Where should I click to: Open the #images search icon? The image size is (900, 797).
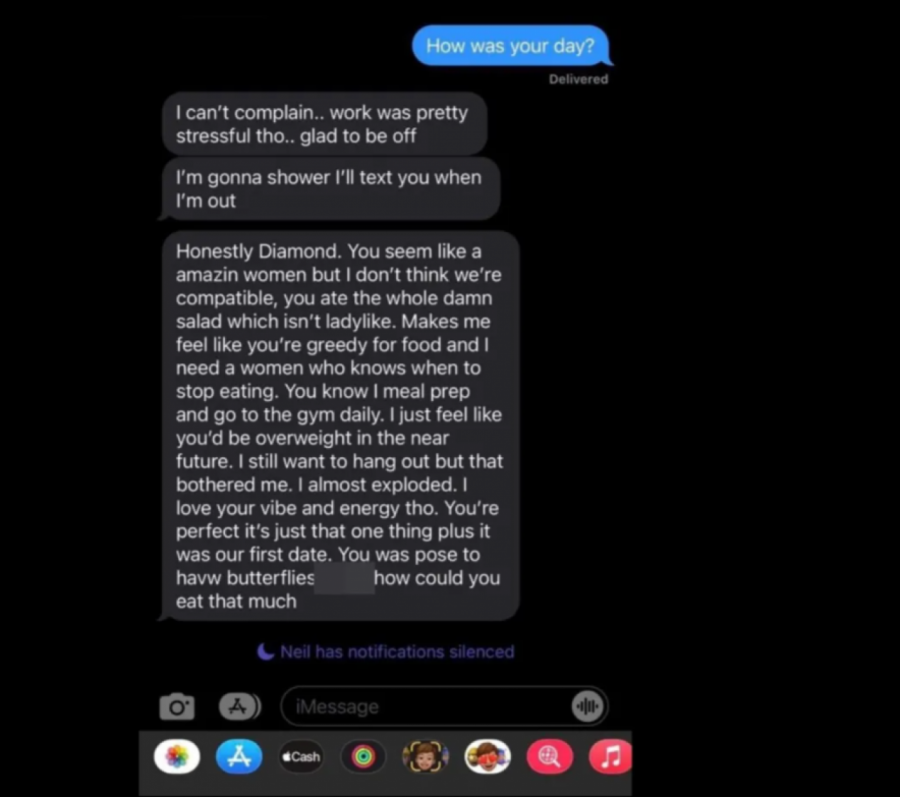tap(550, 757)
